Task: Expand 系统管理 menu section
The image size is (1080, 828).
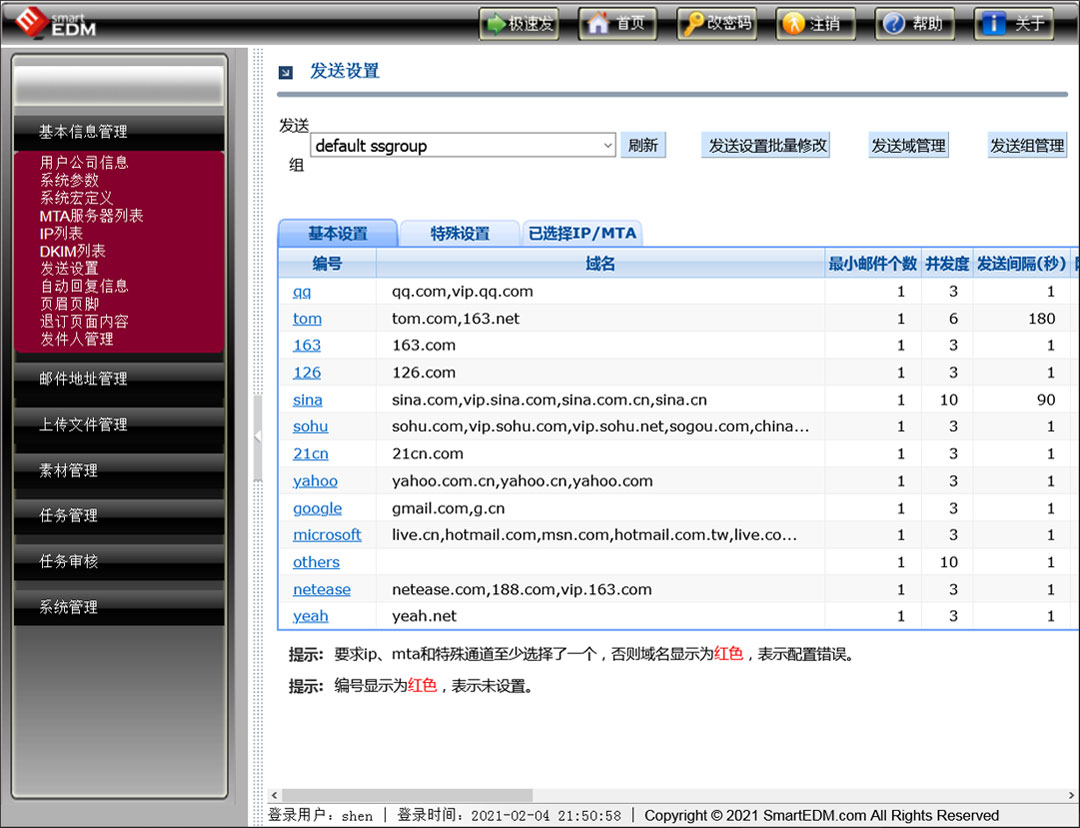Action: click(x=118, y=607)
